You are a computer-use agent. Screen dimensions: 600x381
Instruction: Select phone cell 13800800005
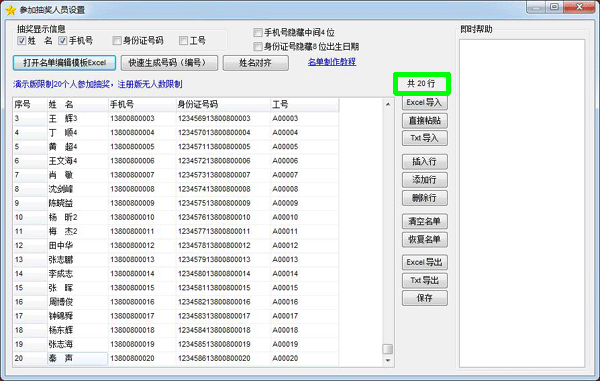point(142,147)
